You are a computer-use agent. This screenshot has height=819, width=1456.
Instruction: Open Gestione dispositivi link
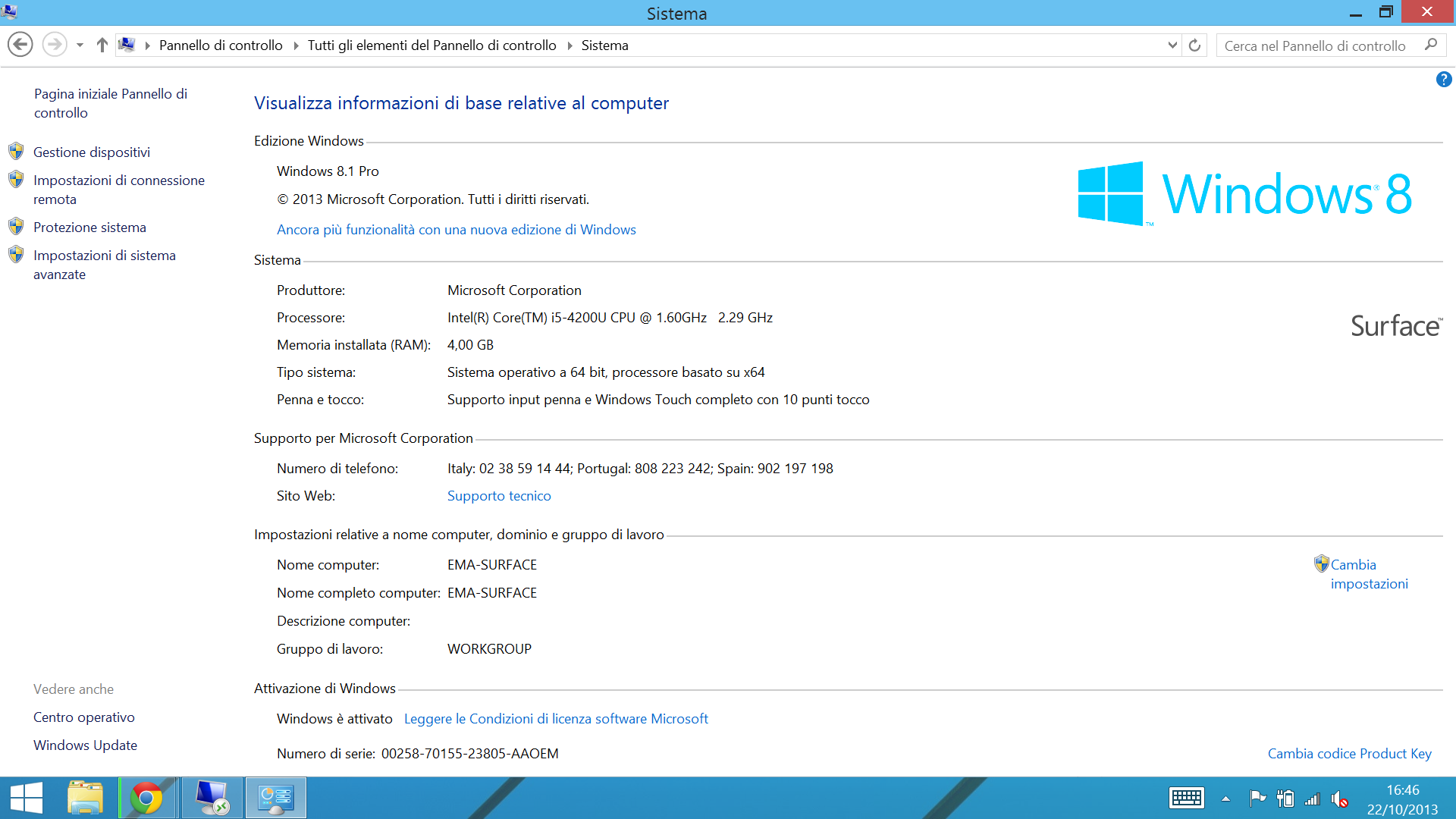(92, 152)
